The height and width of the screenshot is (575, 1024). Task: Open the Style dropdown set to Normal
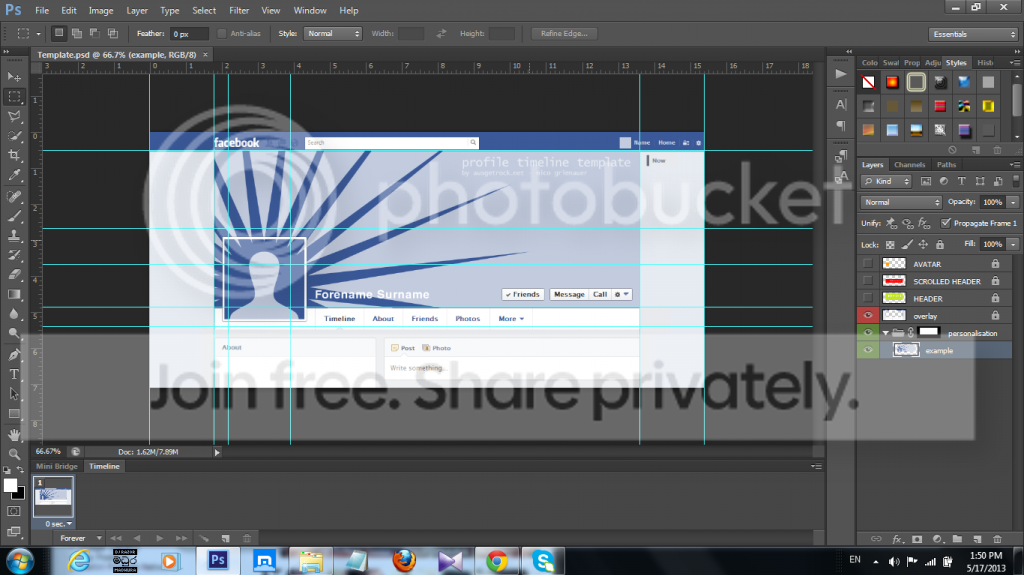click(333, 33)
